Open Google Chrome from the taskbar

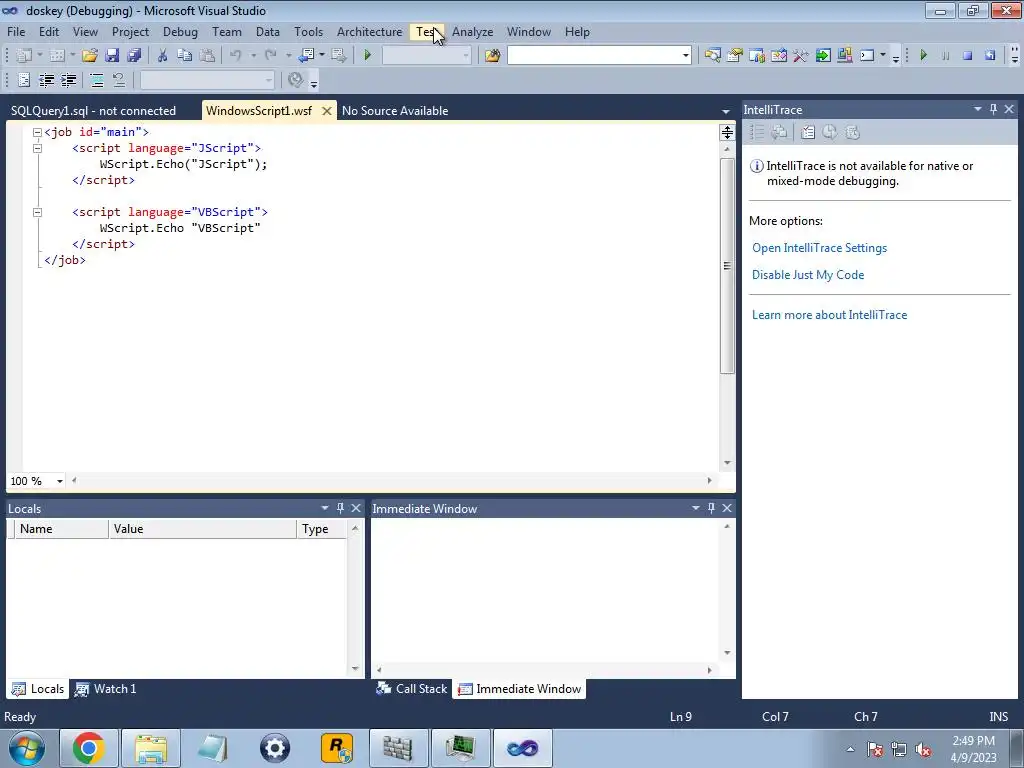[89, 748]
